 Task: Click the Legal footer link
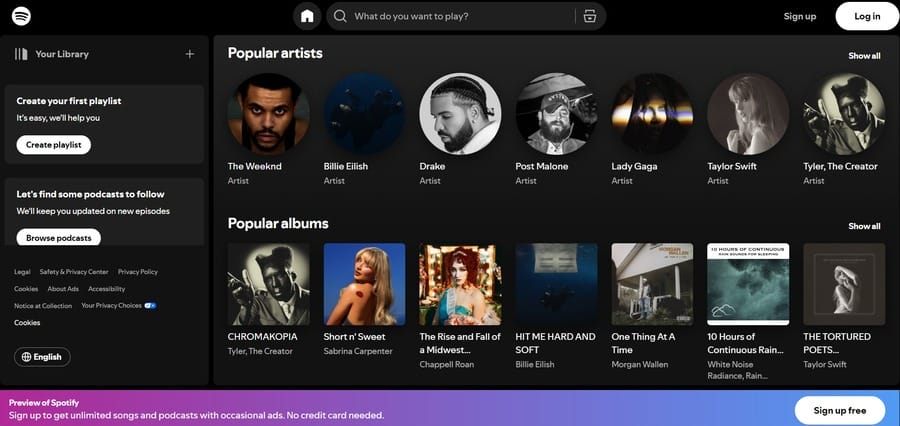point(22,272)
